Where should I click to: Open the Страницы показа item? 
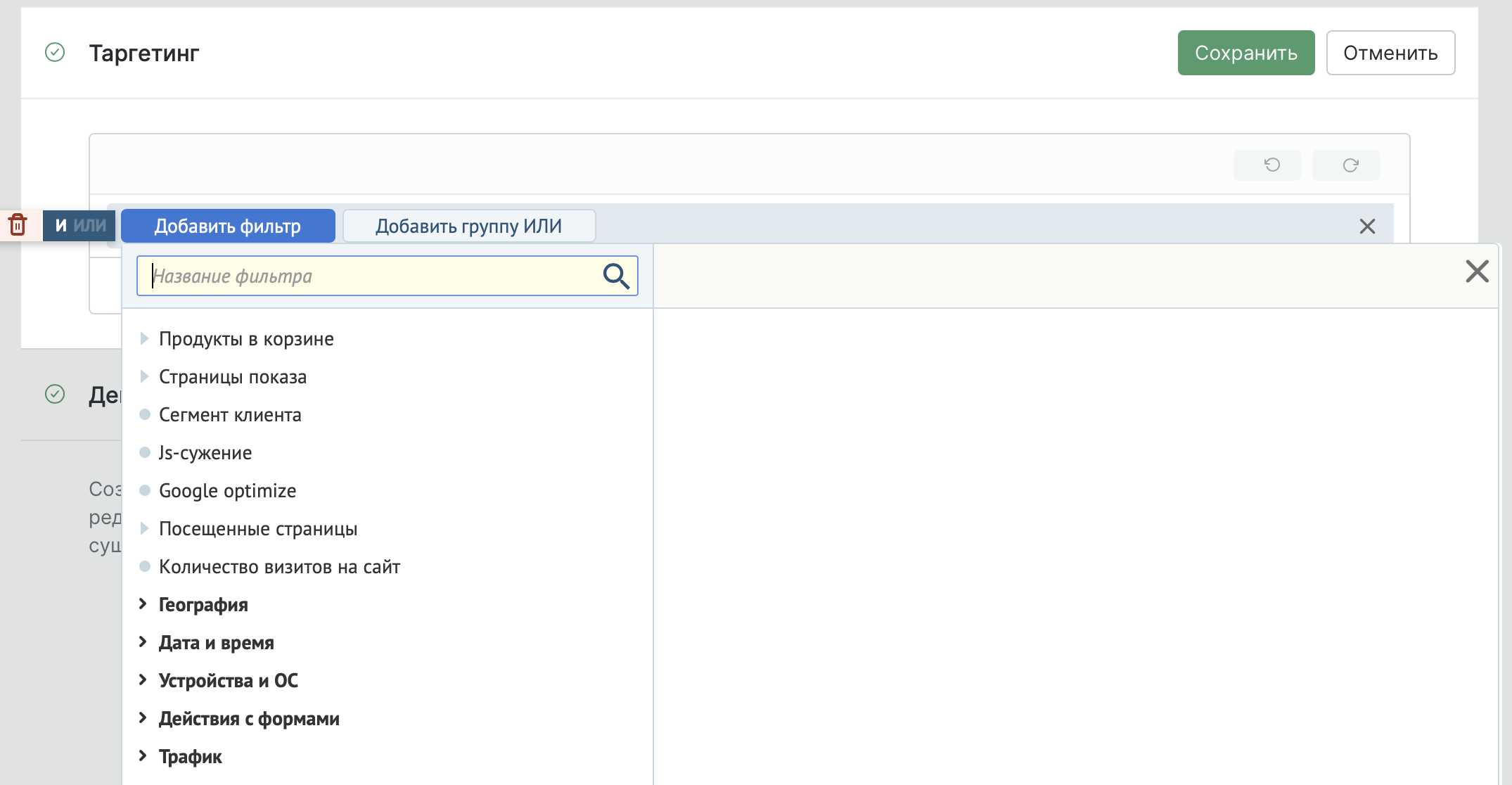tap(233, 377)
